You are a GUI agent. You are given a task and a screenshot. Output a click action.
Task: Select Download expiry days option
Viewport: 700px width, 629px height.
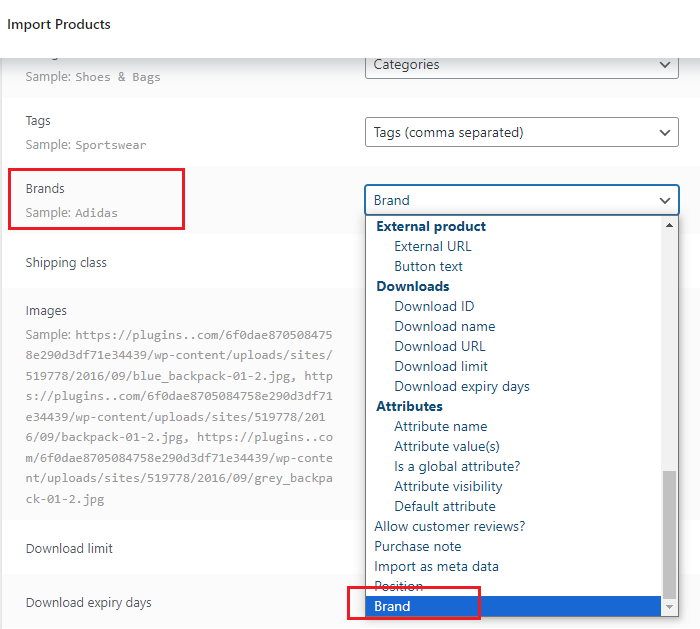click(x=461, y=386)
